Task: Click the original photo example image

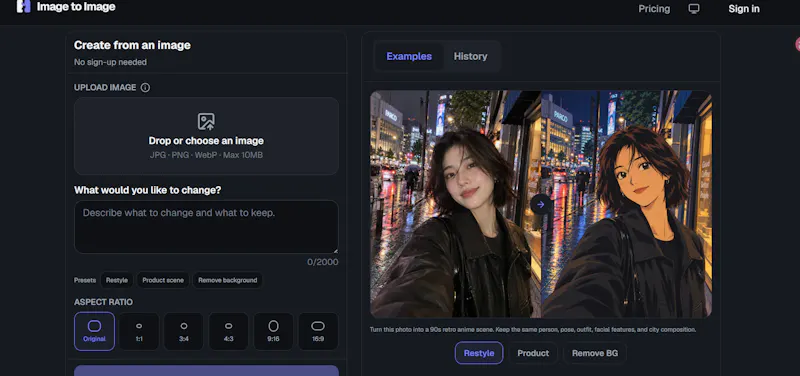Action: coord(455,204)
